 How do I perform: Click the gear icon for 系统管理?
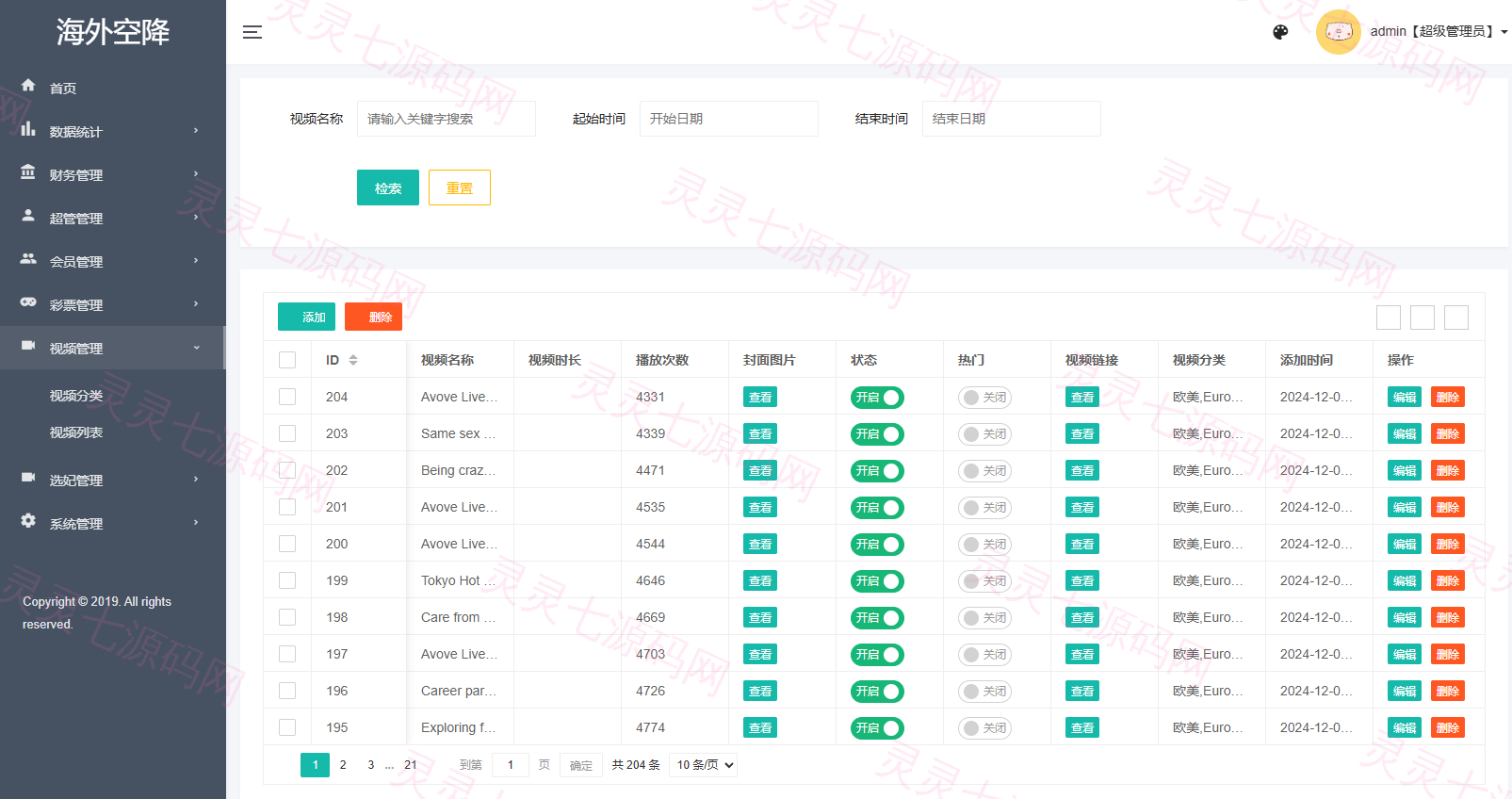click(28, 521)
